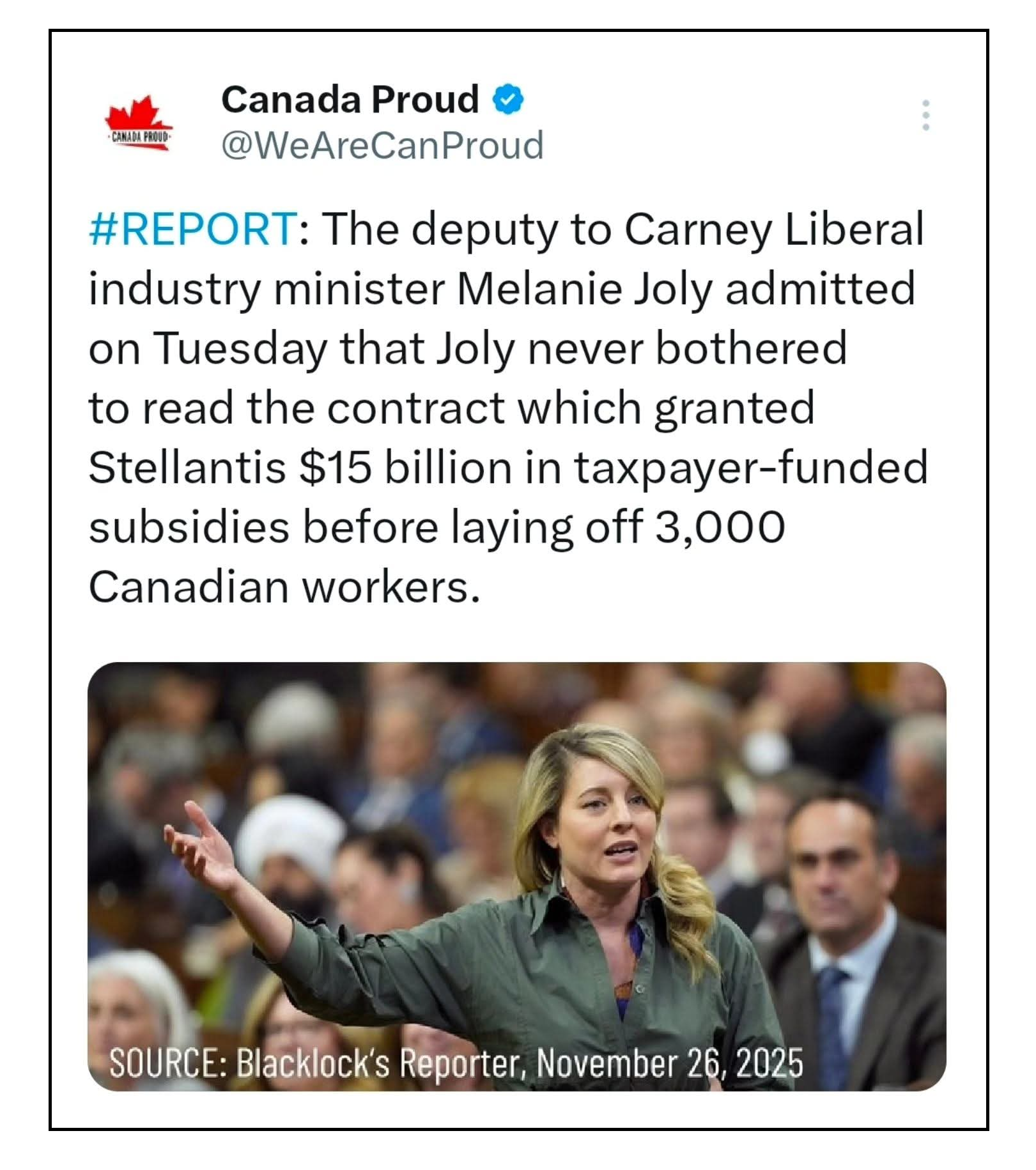Image resolution: width=1036 pixels, height=1170 pixels.
Task: Click the CANADA PROUD banner text in the logo
Action: (139, 137)
